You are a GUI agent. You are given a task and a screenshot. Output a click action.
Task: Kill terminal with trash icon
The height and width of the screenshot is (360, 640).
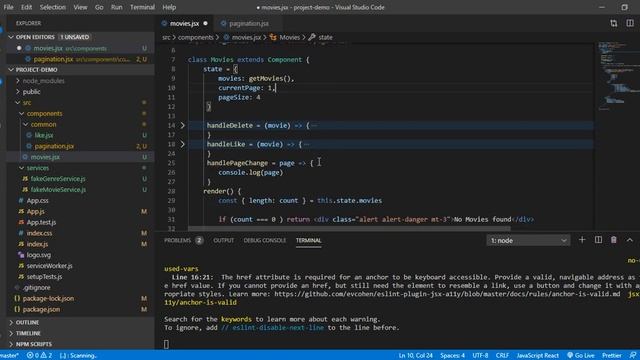tap(613, 240)
